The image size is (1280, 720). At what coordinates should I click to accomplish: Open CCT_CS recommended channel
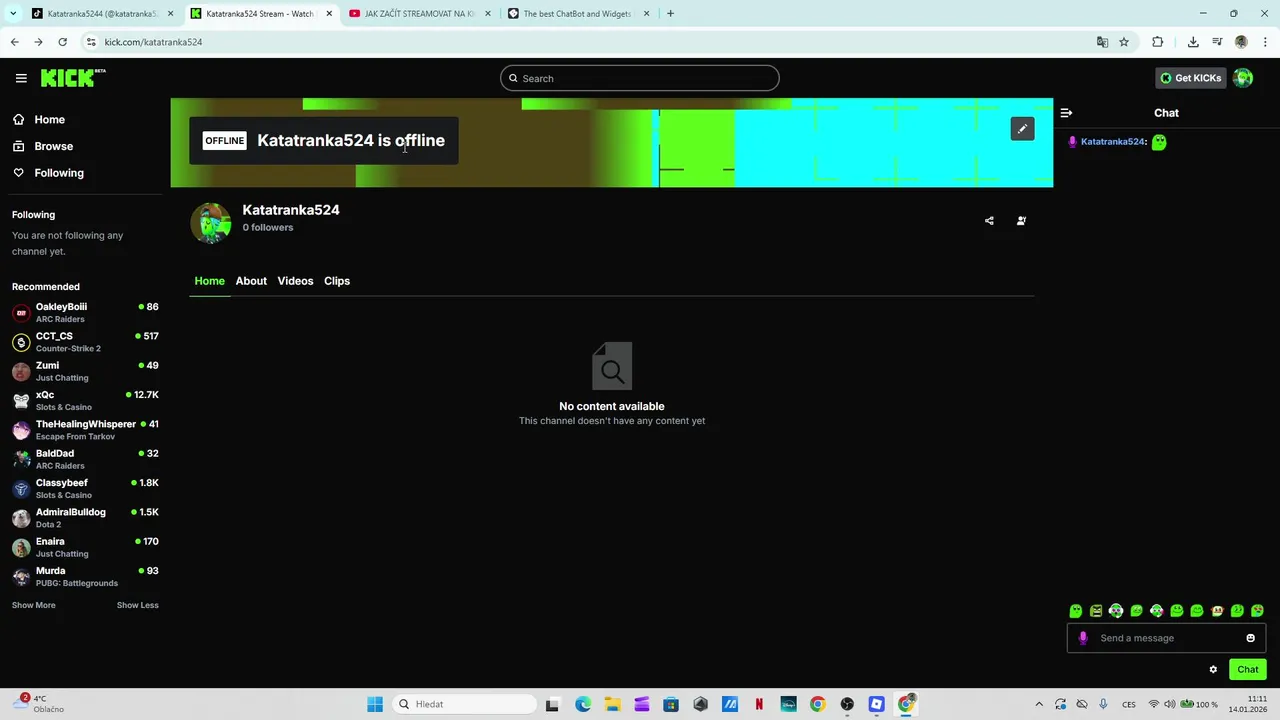[x=85, y=342]
